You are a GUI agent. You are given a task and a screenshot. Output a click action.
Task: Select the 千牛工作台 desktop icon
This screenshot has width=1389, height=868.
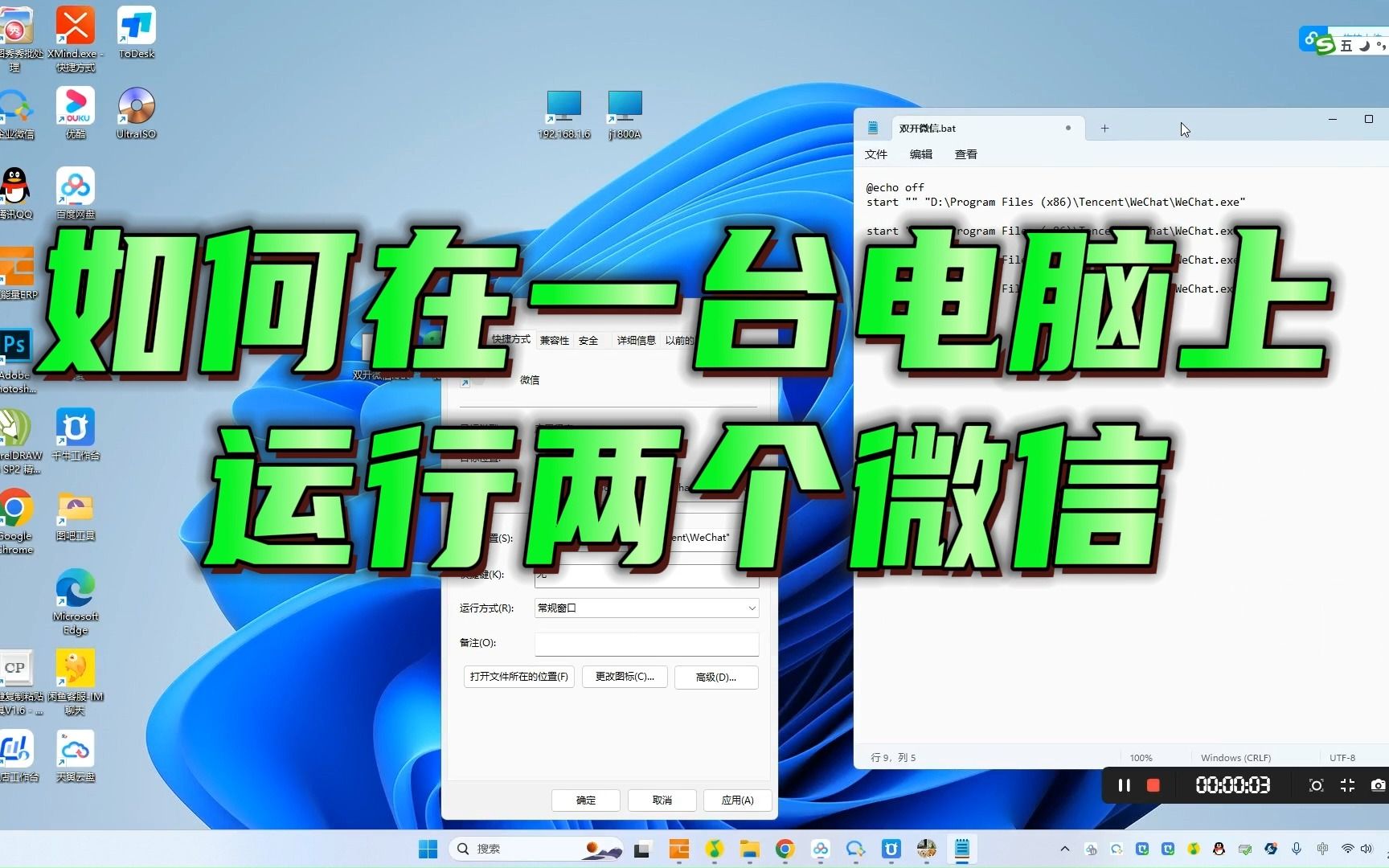point(76,434)
